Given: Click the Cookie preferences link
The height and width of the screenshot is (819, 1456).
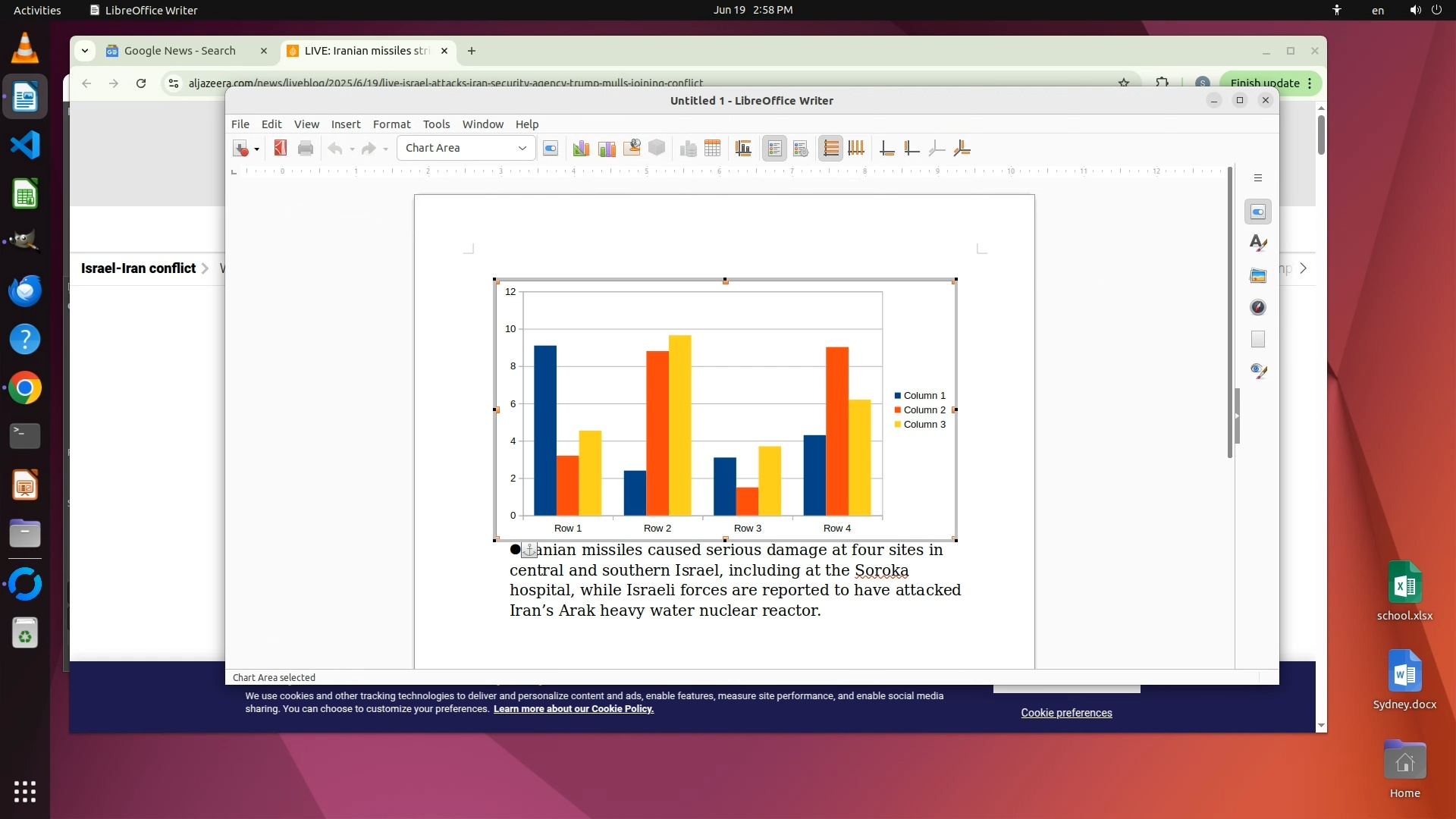Looking at the screenshot, I should coord(1066,713).
